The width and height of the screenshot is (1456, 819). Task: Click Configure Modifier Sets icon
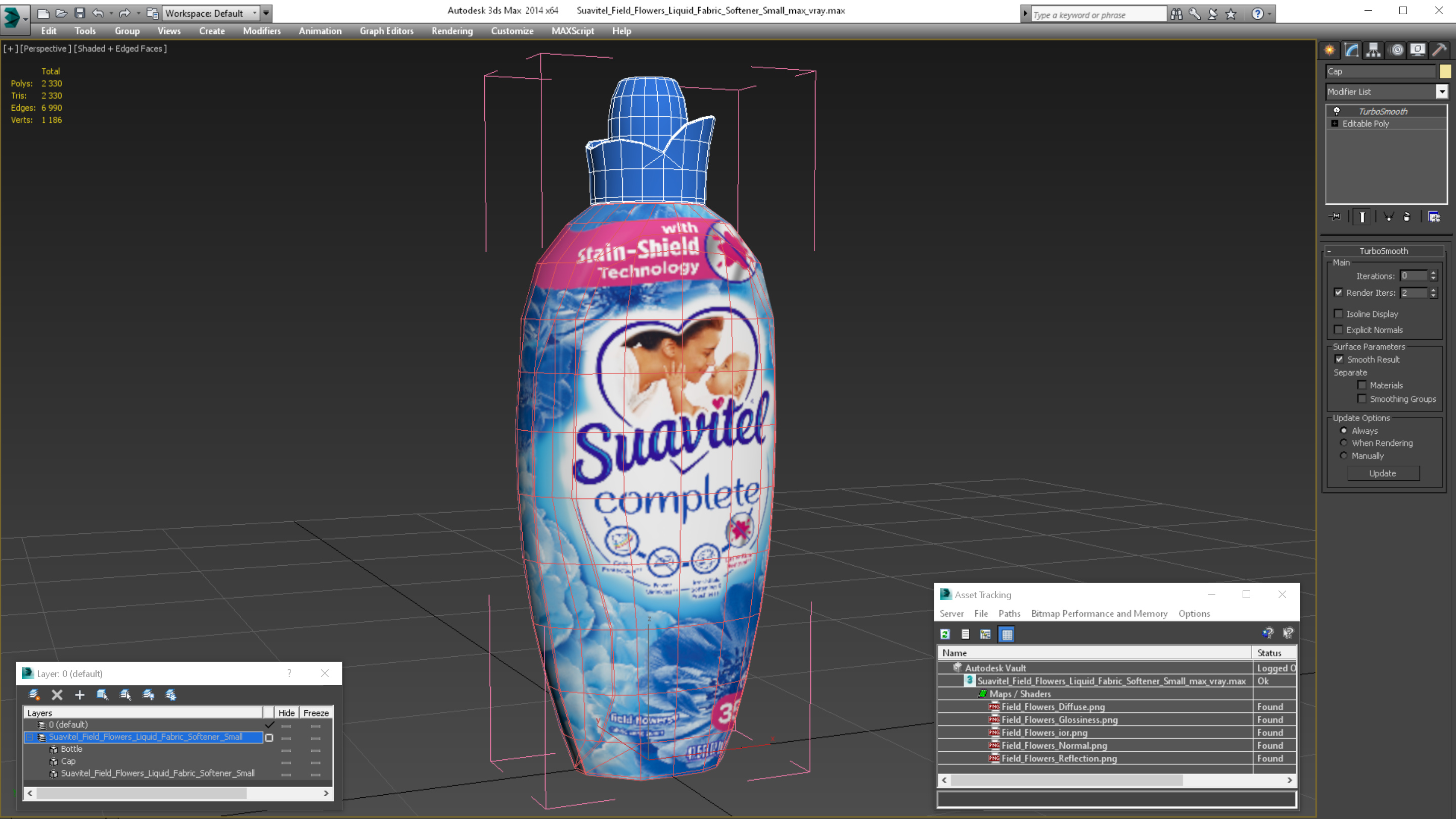click(x=1434, y=216)
